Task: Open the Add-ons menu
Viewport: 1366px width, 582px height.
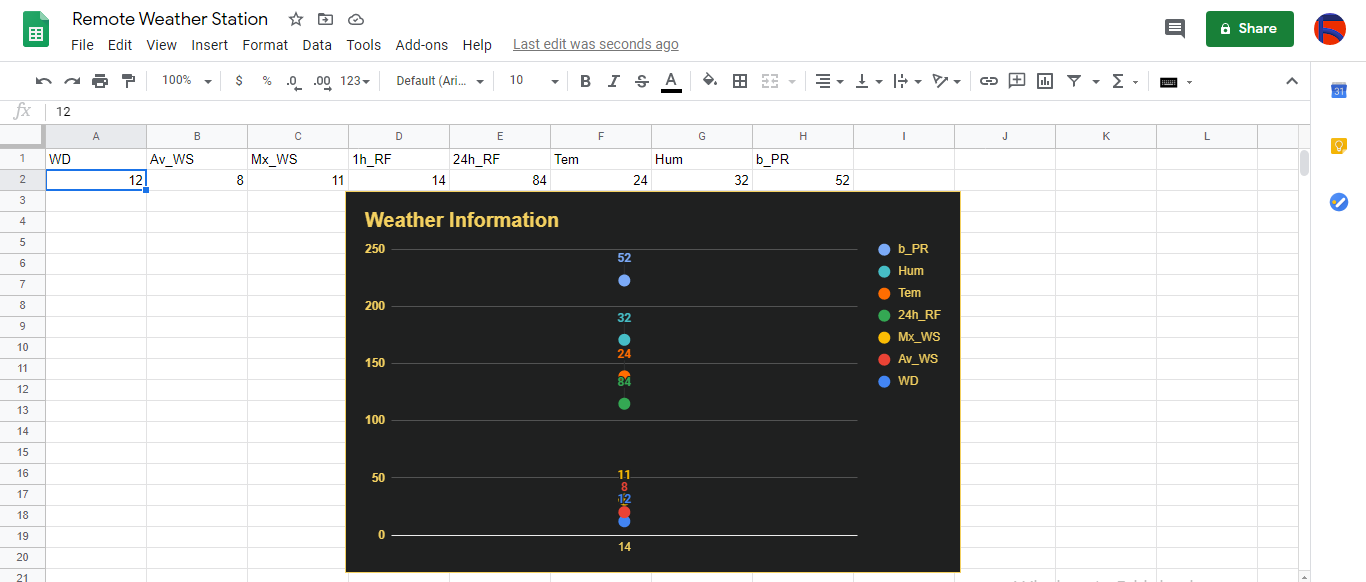Action: 421,45
